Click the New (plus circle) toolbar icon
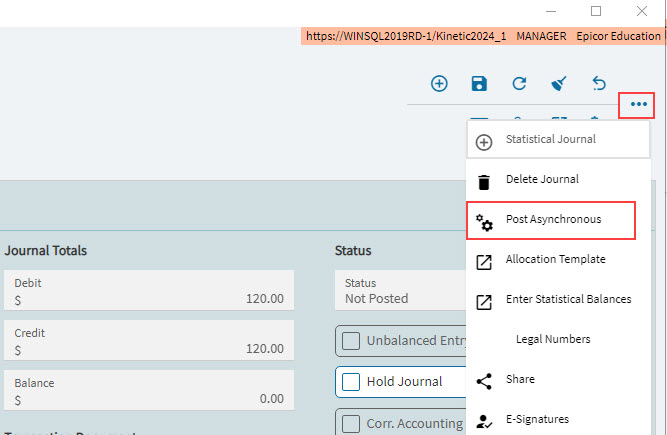The image size is (667, 435). [439, 83]
